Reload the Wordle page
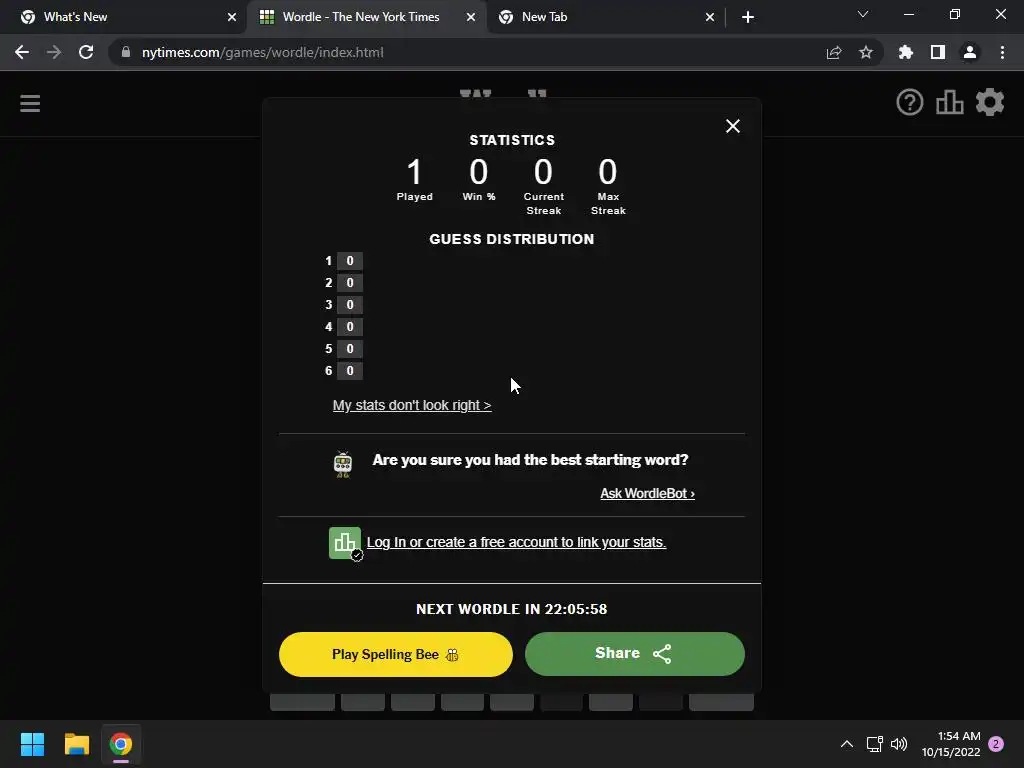The height and width of the screenshot is (768, 1024). coord(86,52)
